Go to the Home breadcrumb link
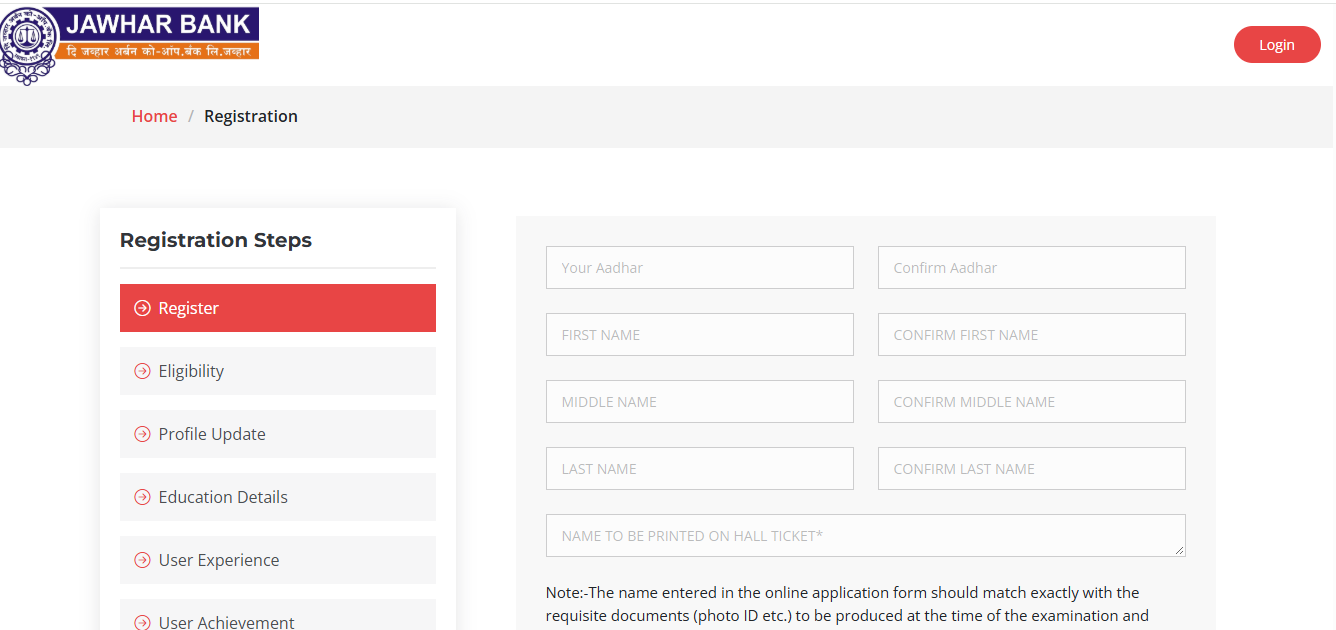Screen dimensions: 1336x630 coord(154,116)
